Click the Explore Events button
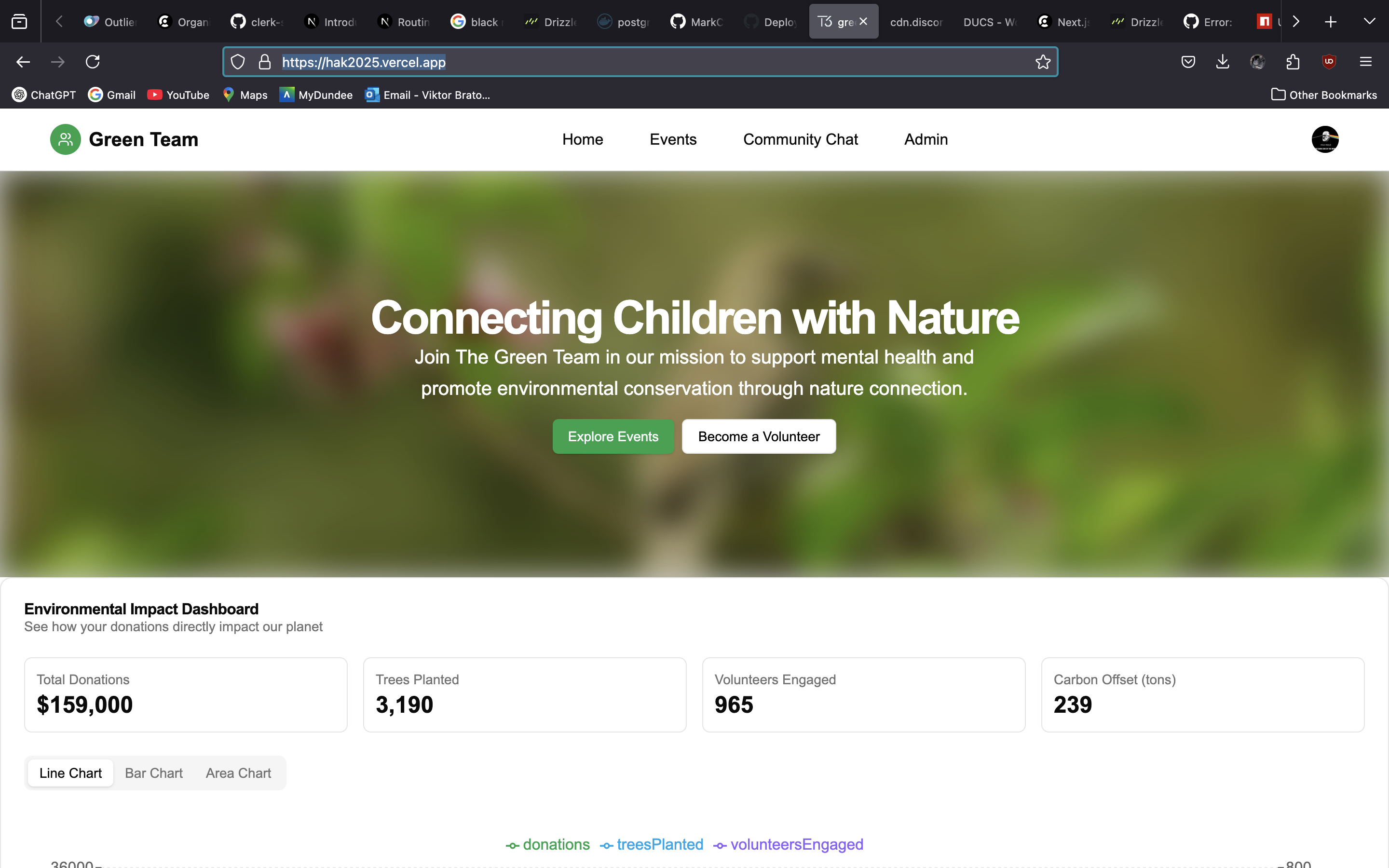Viewport: 1389px width, 868px height. tap(613, 436)
